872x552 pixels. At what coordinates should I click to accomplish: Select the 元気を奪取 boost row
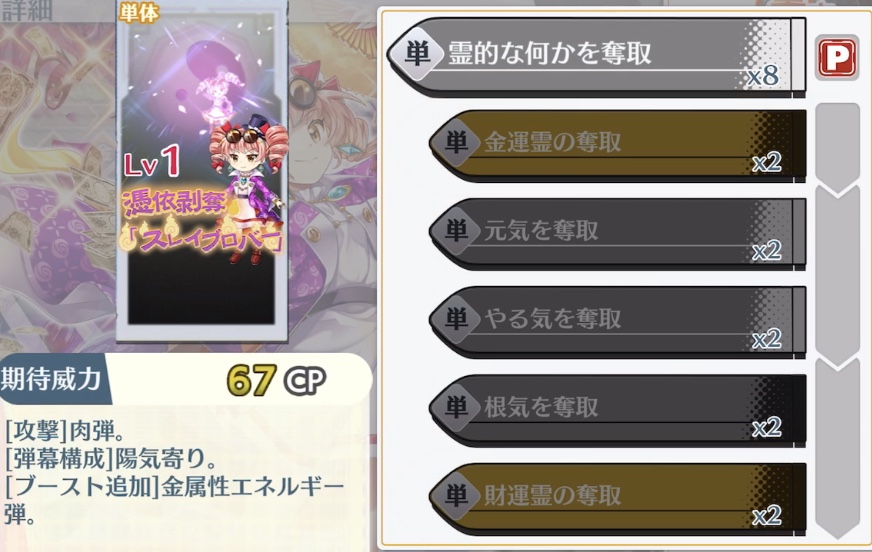(617, 234)
